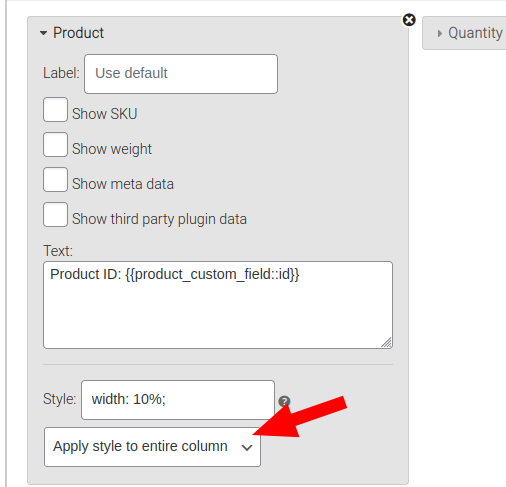Click the Style help question mark icon
The height and width of the screenshot is (487, 506).
pyautogui.click(x=284, y=401)
